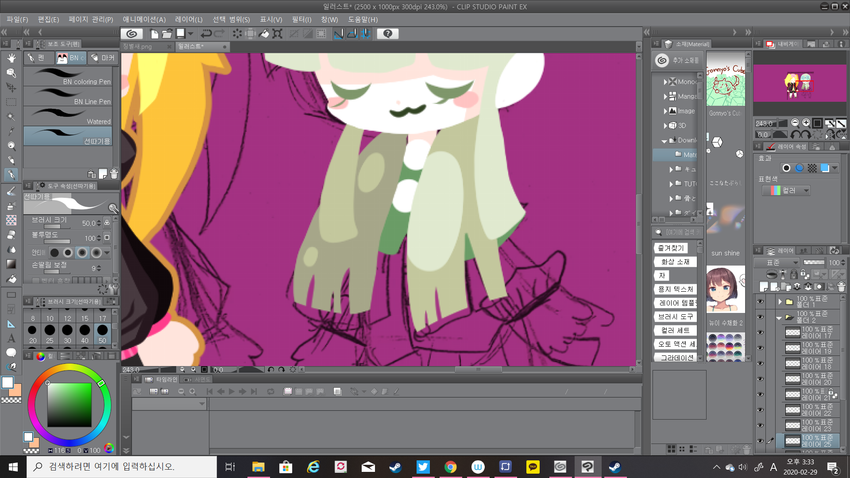
Task: Click the 즐겨찾기 material tag
Action: coord(671,248)
